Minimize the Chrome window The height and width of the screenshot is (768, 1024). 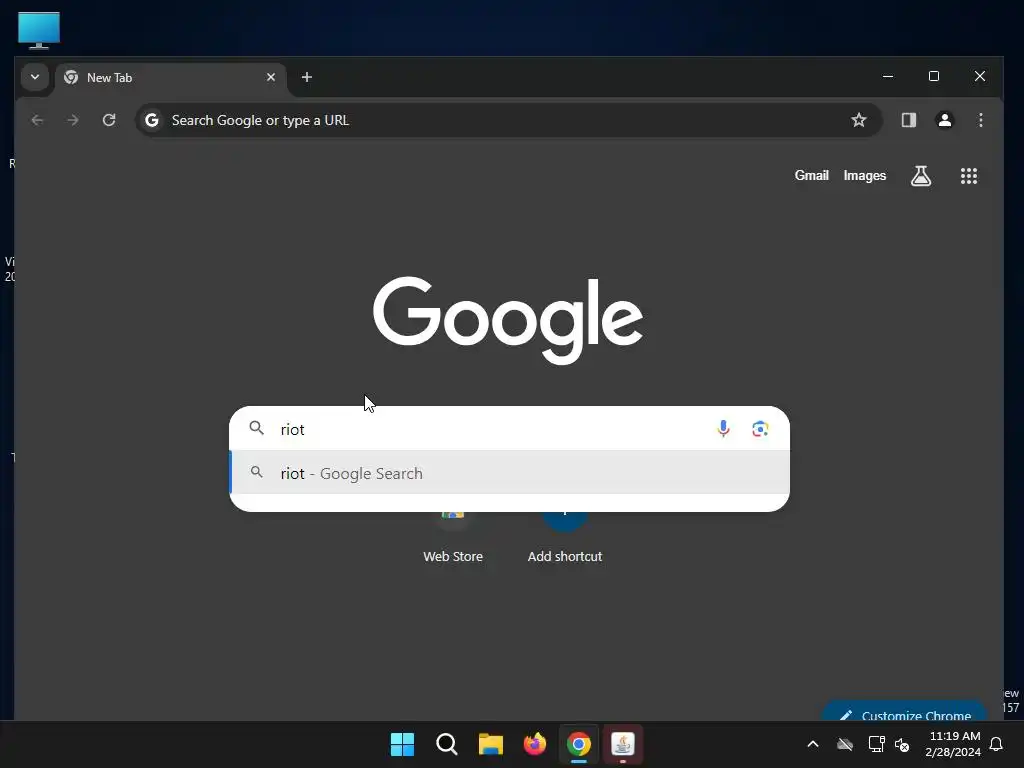click(x=888, y=76)
